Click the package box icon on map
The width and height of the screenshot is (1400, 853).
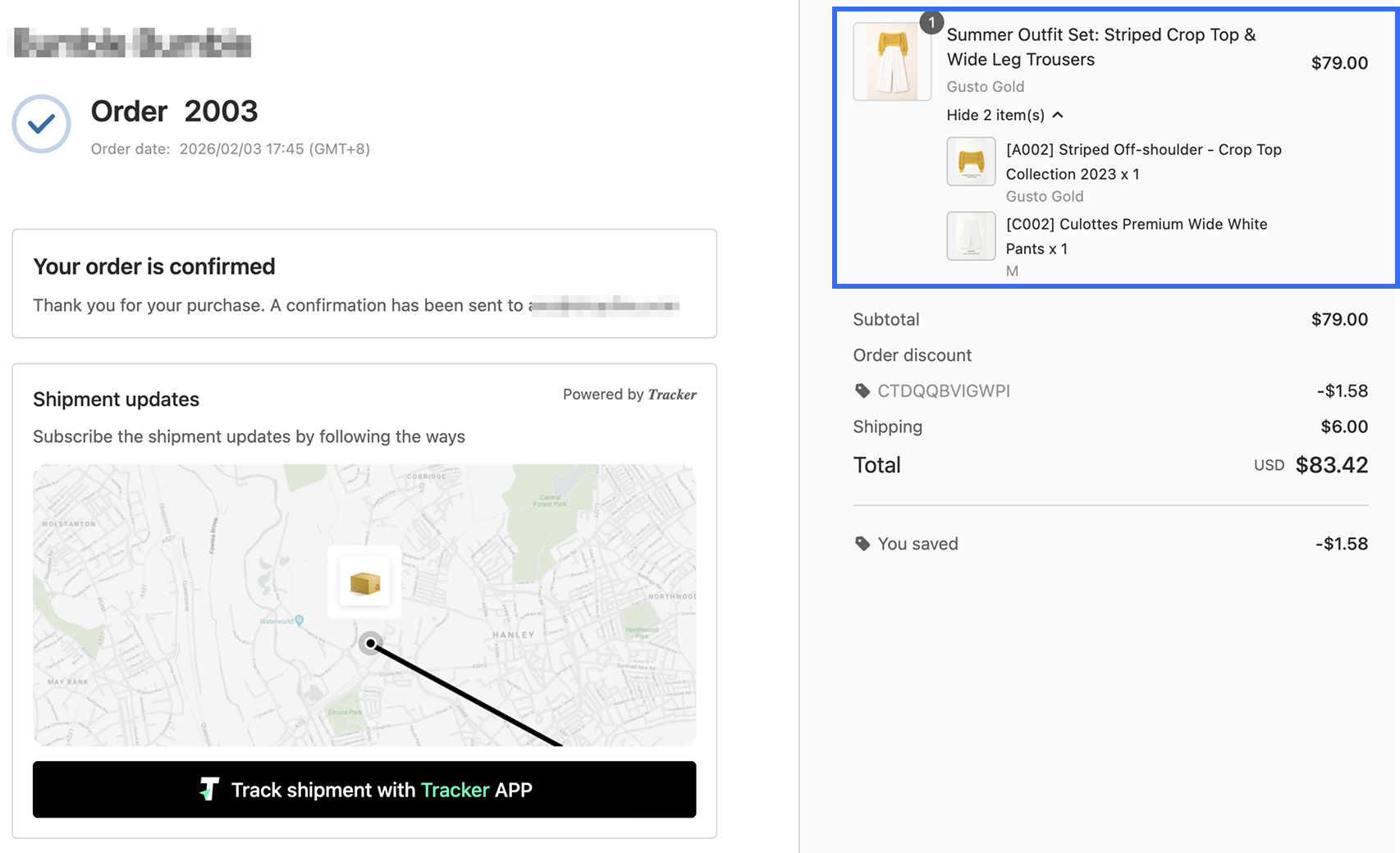click(364, 582)
